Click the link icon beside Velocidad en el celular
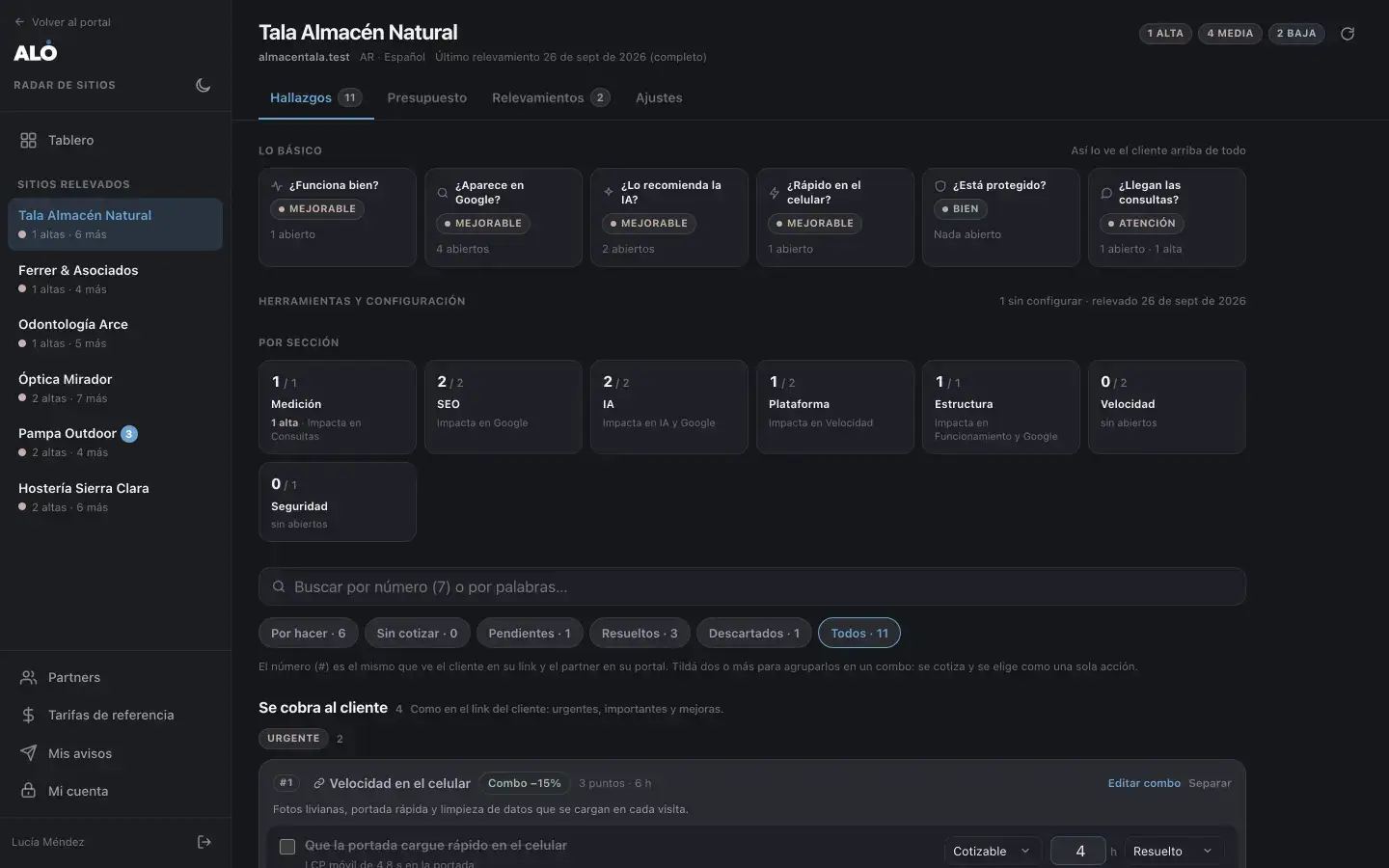 (x=318, y=783)
